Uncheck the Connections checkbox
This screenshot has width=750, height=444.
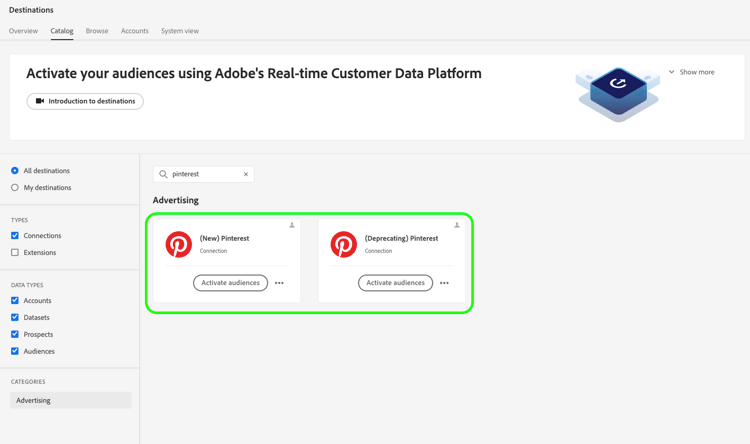click(15, 236)
